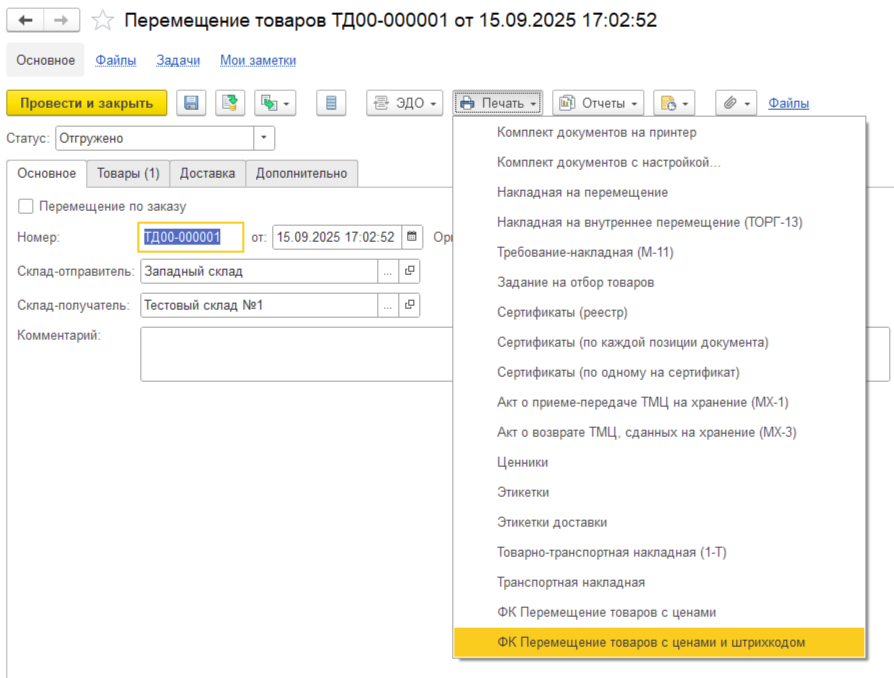Save the document using floppy disk icon
The width and height of the screenshot is (894, 678).
click(191, 103)
